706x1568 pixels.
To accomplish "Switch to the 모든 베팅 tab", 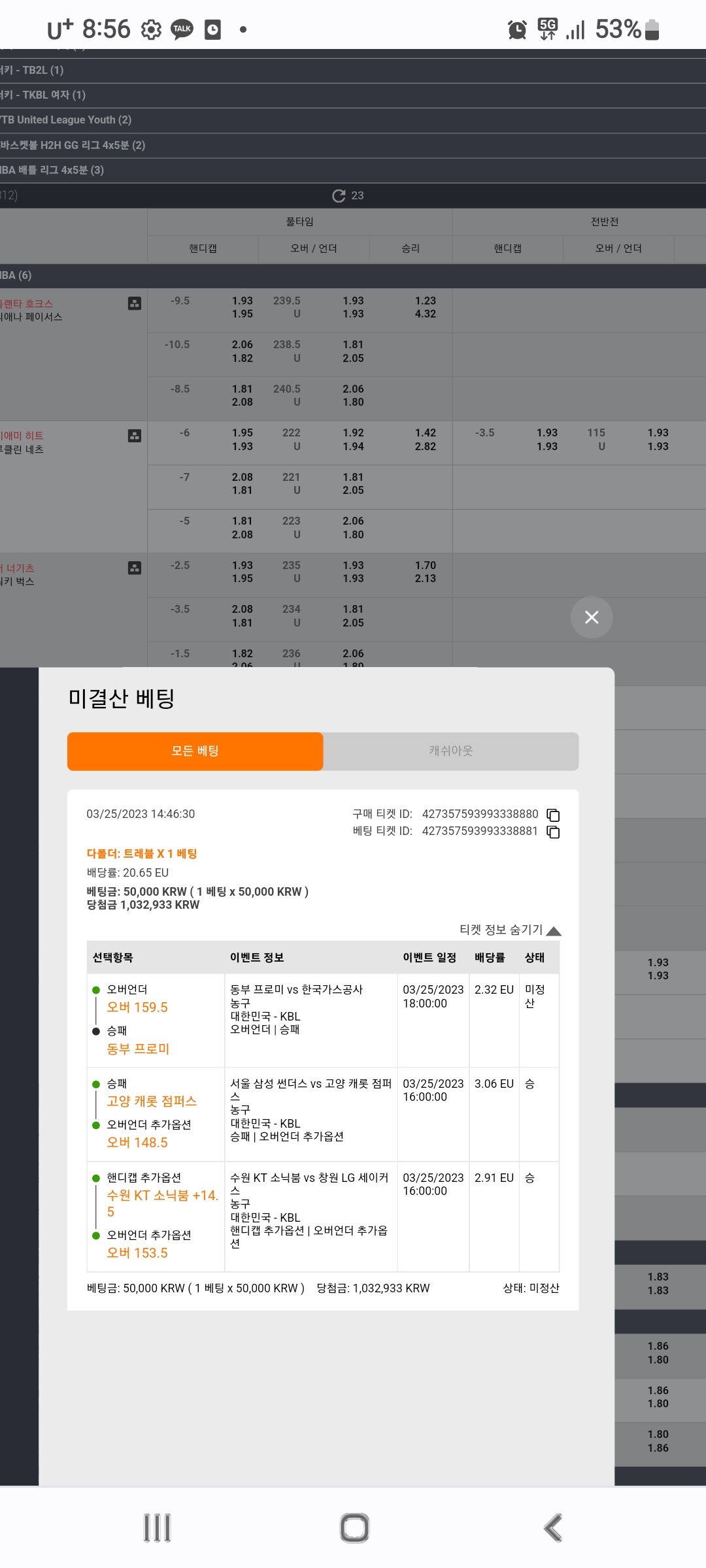I will click(x=195, y=751).
